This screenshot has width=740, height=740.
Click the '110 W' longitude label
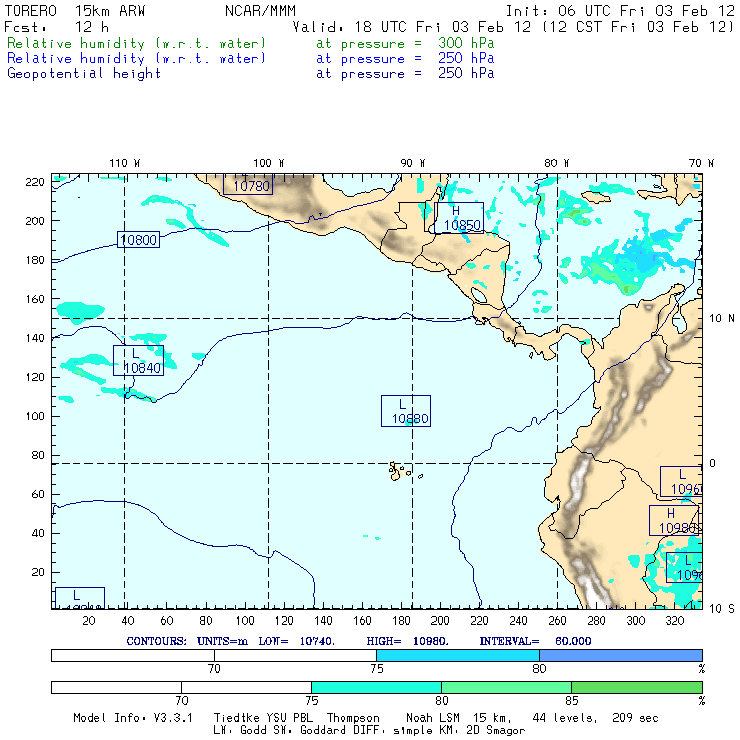point(125,163)
